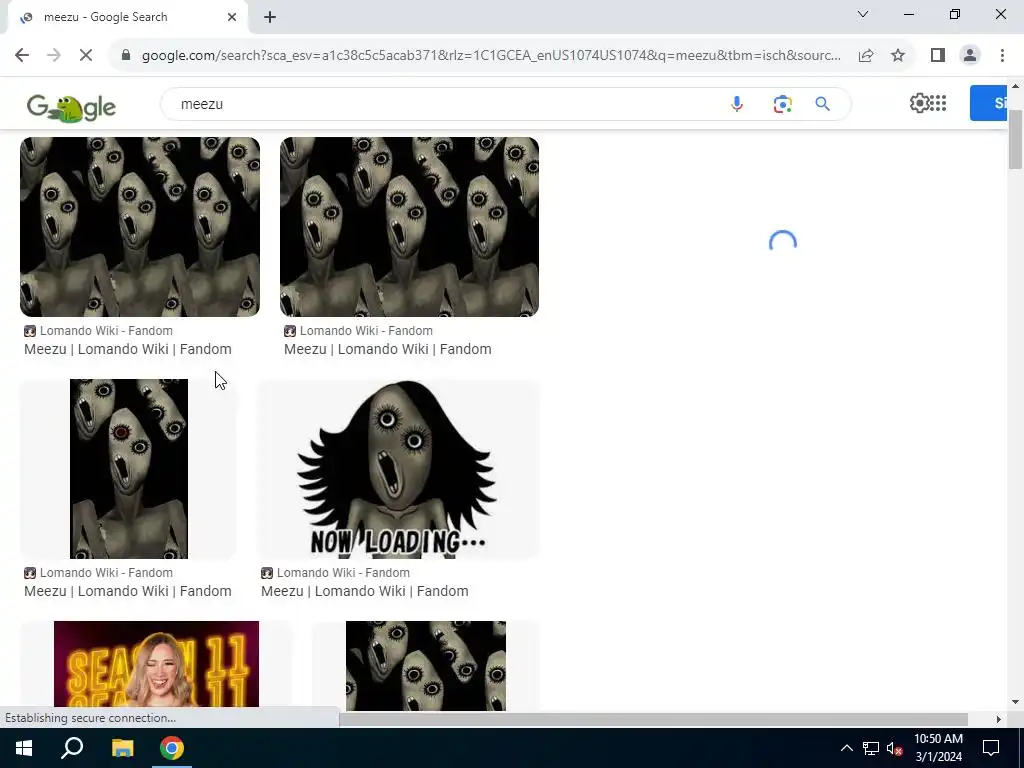
Task: Open the second wide Meezu crowd image
Action: pyautogui.click(x=409, y=227)
